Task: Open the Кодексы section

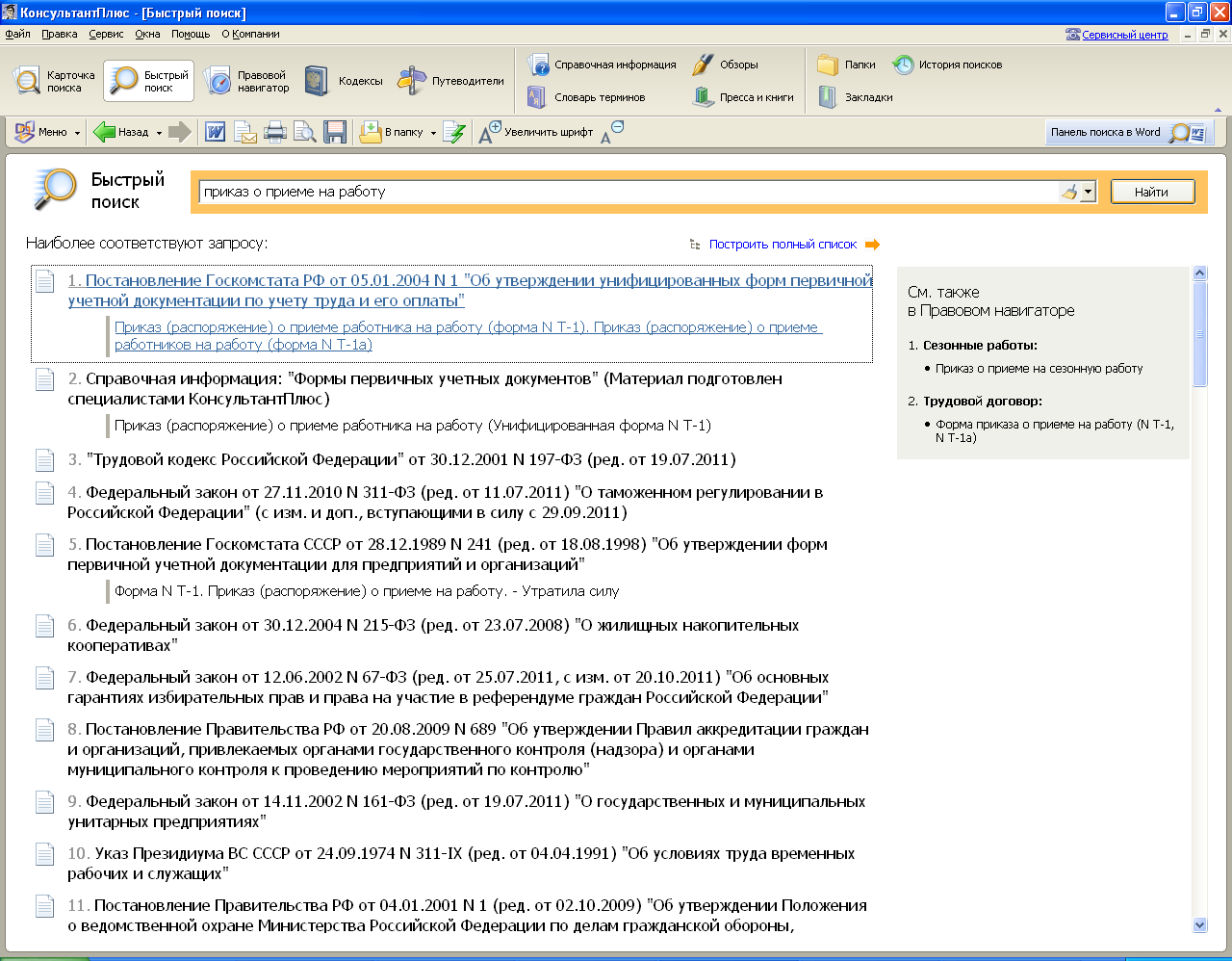Action: (x=344, y=81)
